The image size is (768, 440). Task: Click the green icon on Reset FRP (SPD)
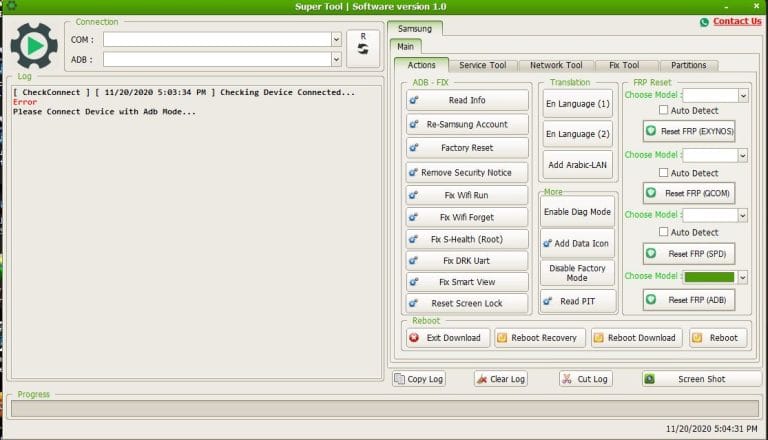(x=651, y=253)
